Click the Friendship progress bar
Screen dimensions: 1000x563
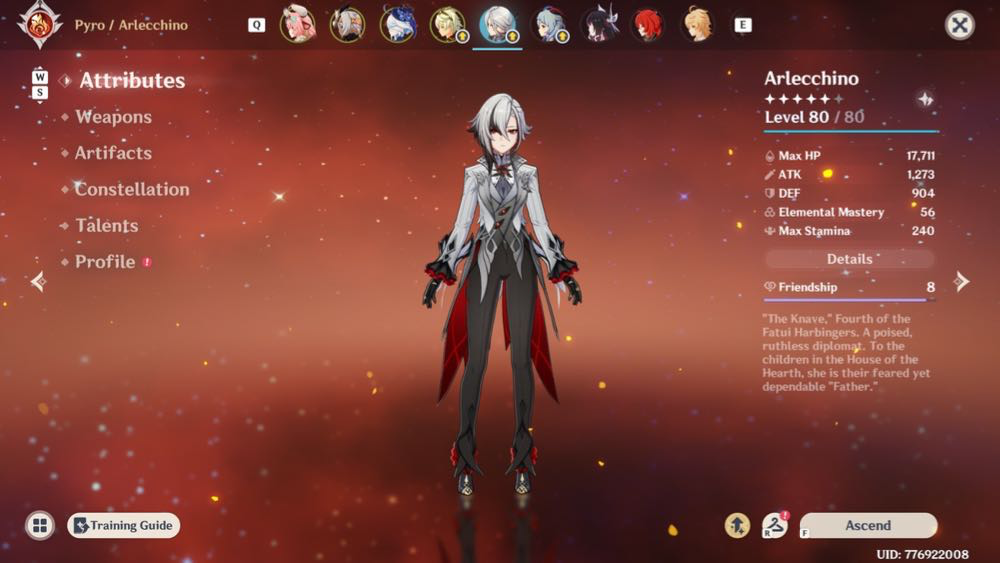849,300
